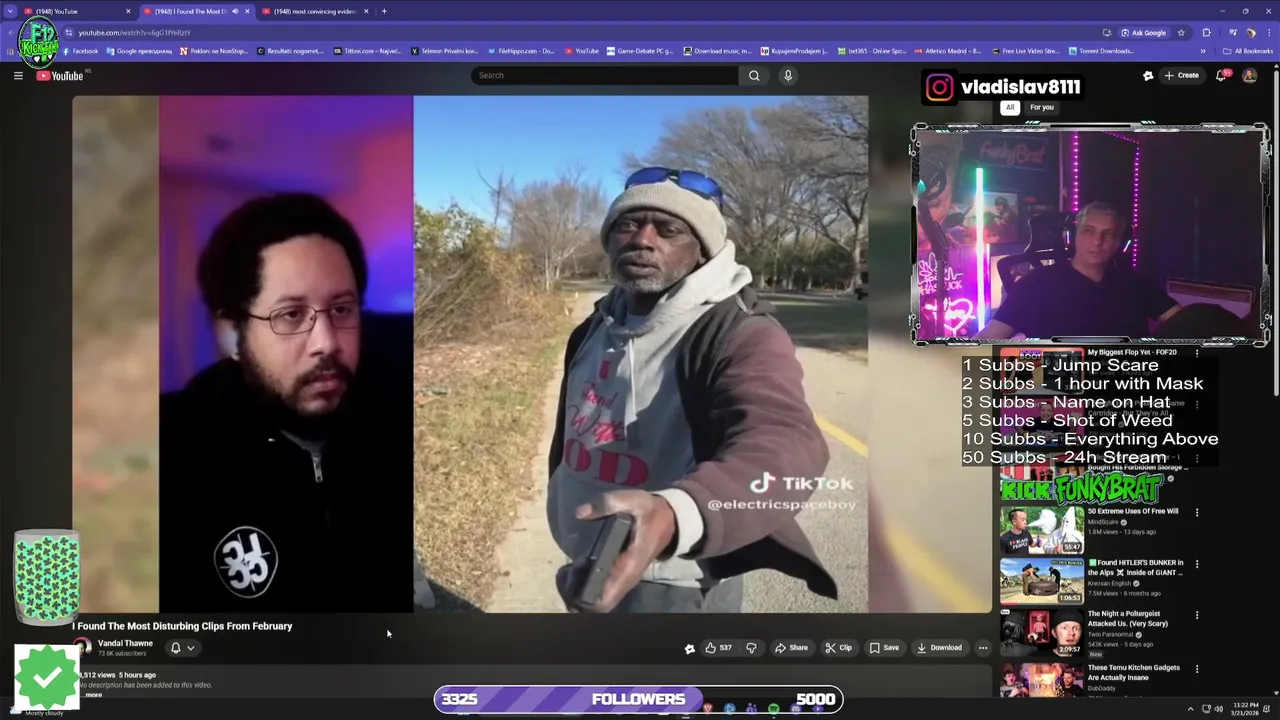Select the 'I Found The Most D...' tab
Screen dimensions: 1280x720
click(196, 11)
